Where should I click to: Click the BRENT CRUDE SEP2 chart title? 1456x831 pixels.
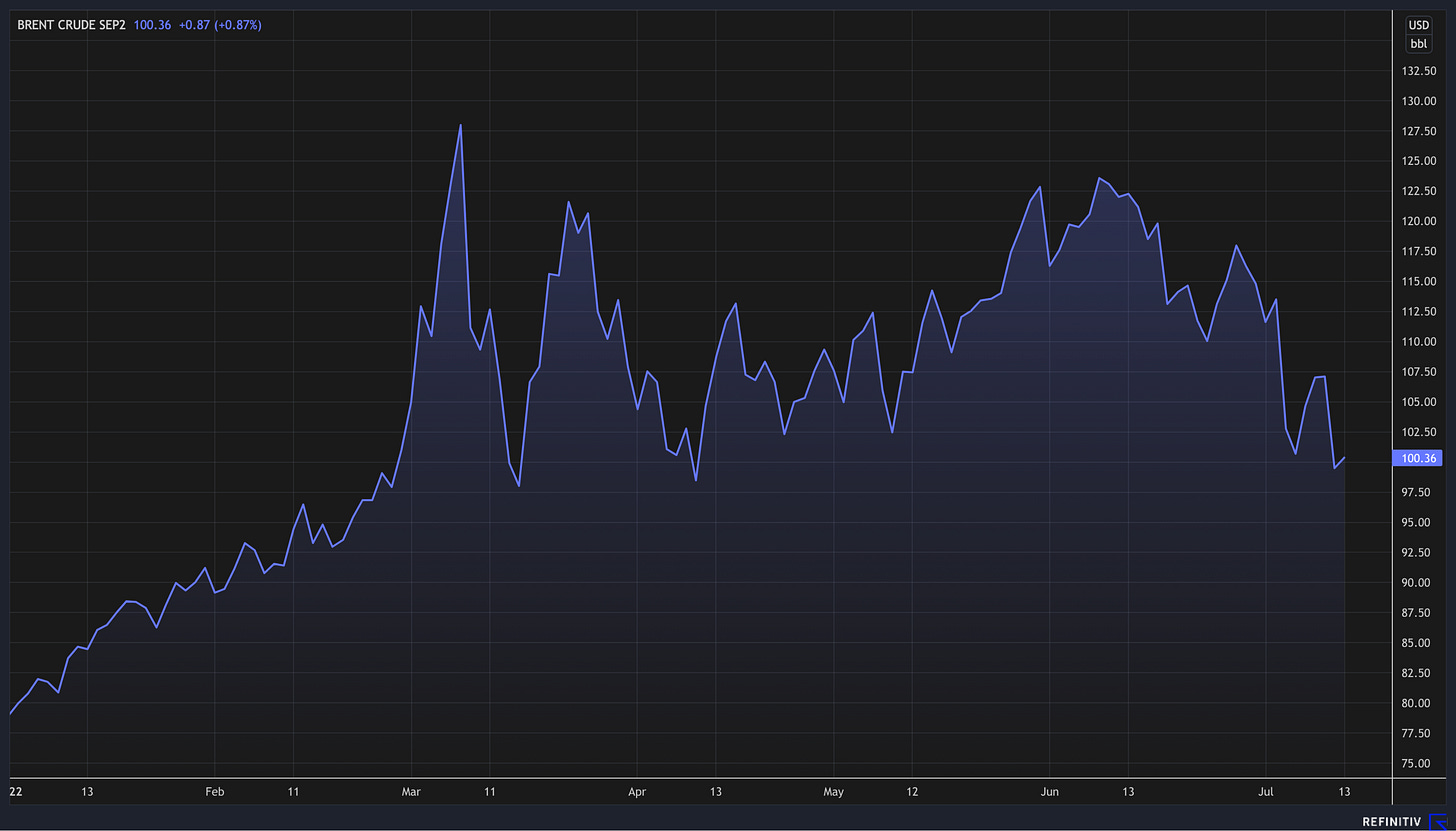click(x=72, y=25)
